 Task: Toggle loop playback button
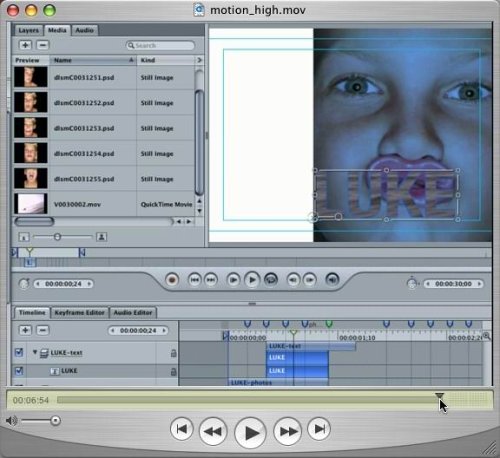[x=271, y=280]
